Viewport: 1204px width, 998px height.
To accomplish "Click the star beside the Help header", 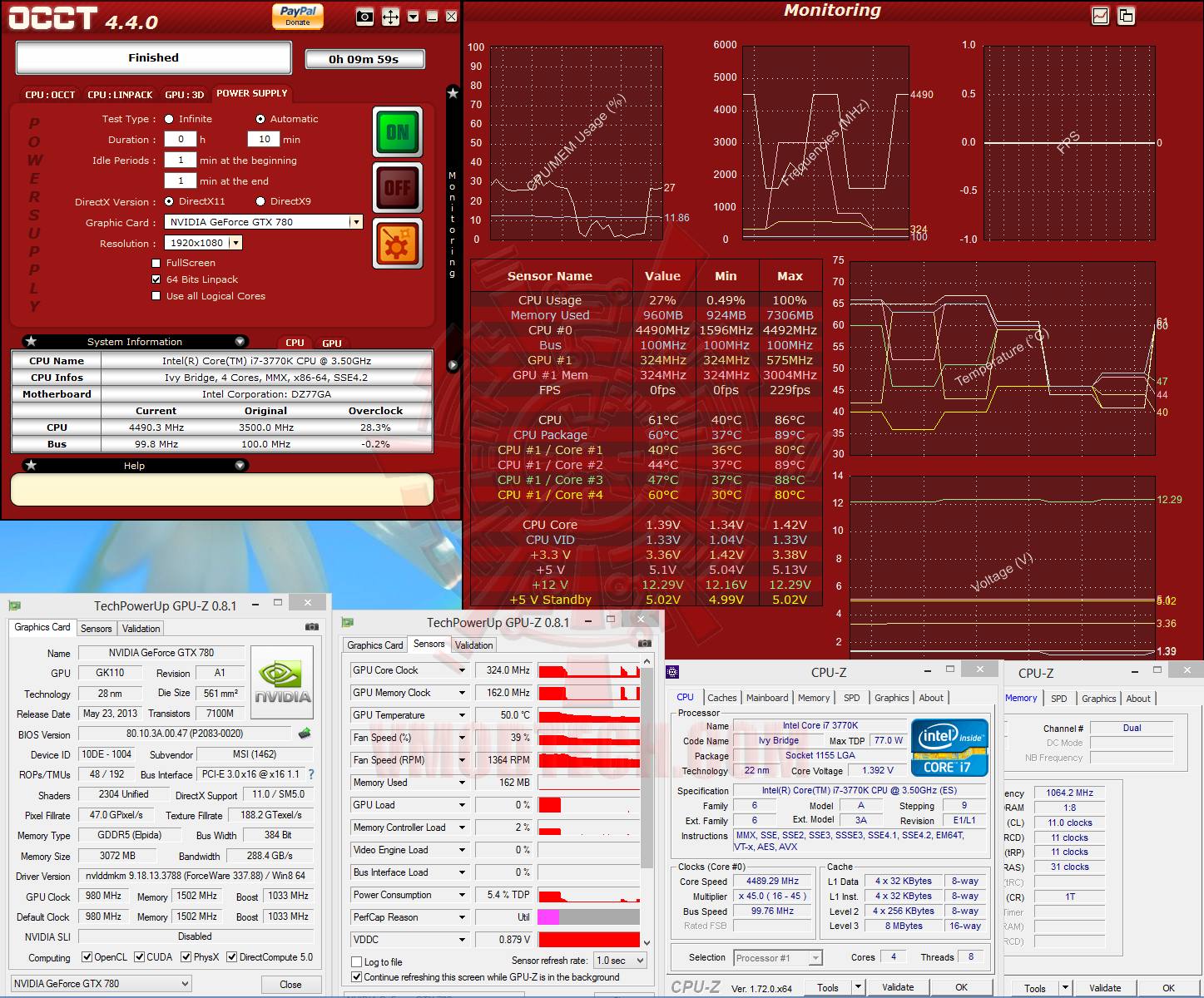I will (31, 465).
